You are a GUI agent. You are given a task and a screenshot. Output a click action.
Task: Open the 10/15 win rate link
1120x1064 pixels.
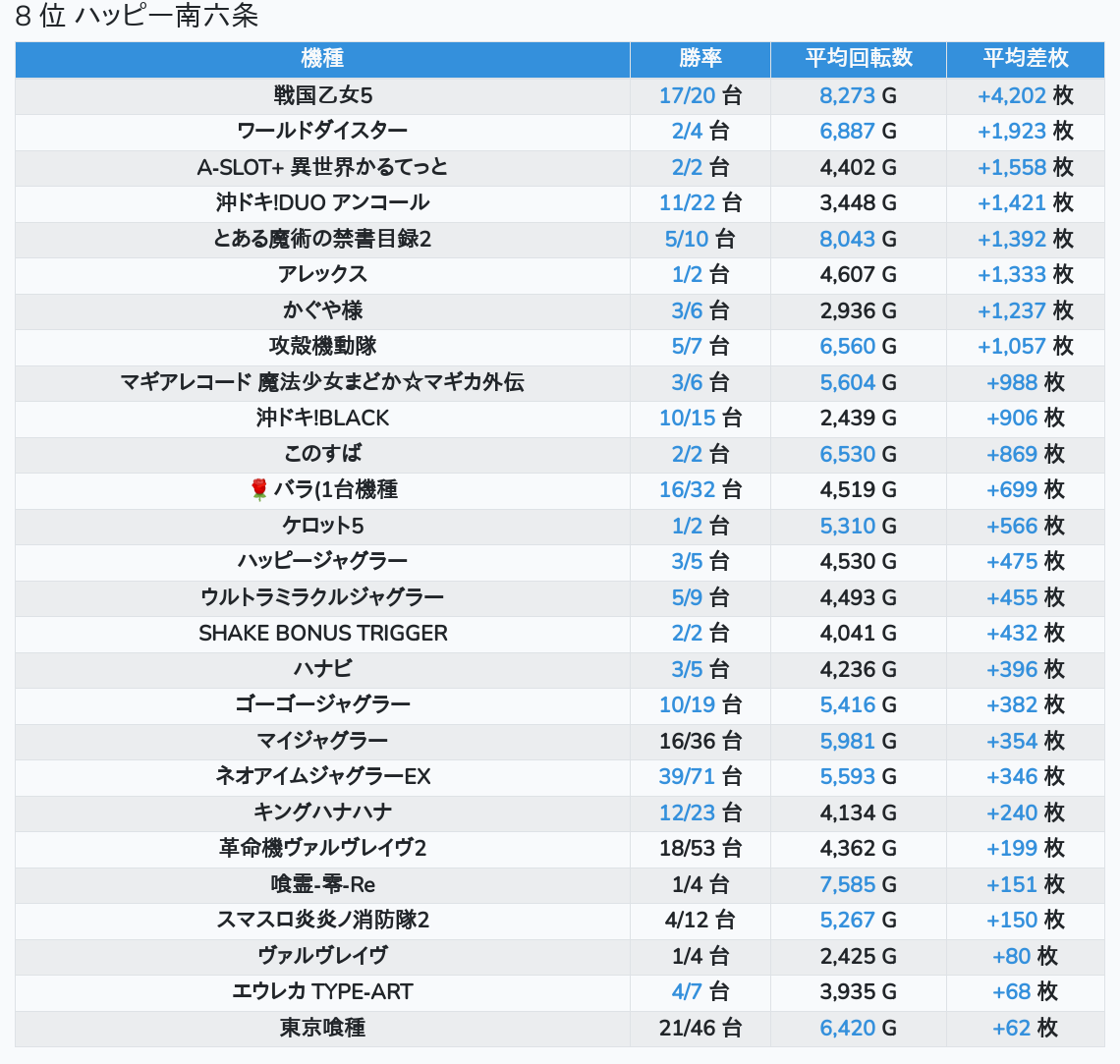point(687,418)
